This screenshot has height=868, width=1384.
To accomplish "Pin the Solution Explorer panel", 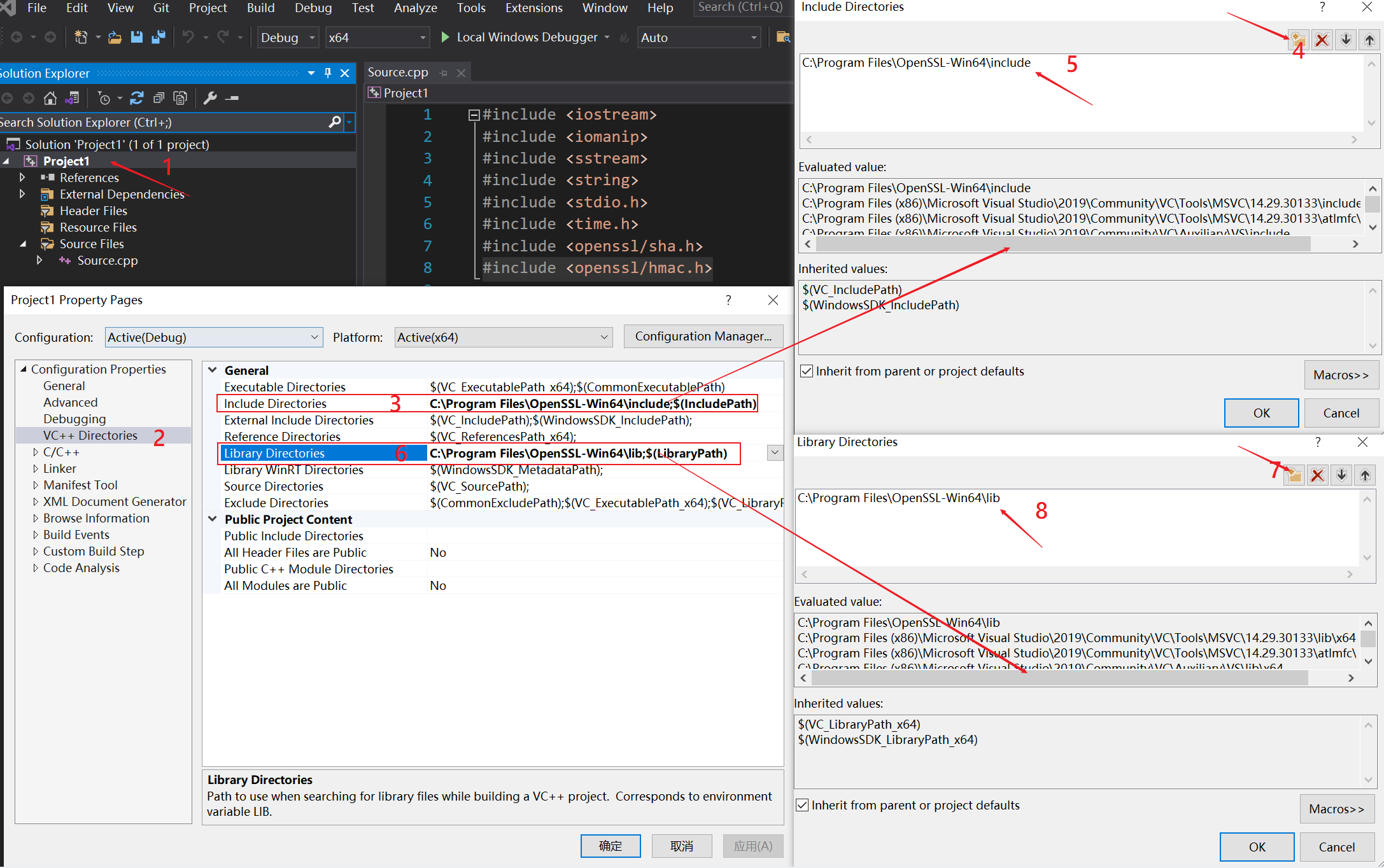I will (x=328, y=73).
